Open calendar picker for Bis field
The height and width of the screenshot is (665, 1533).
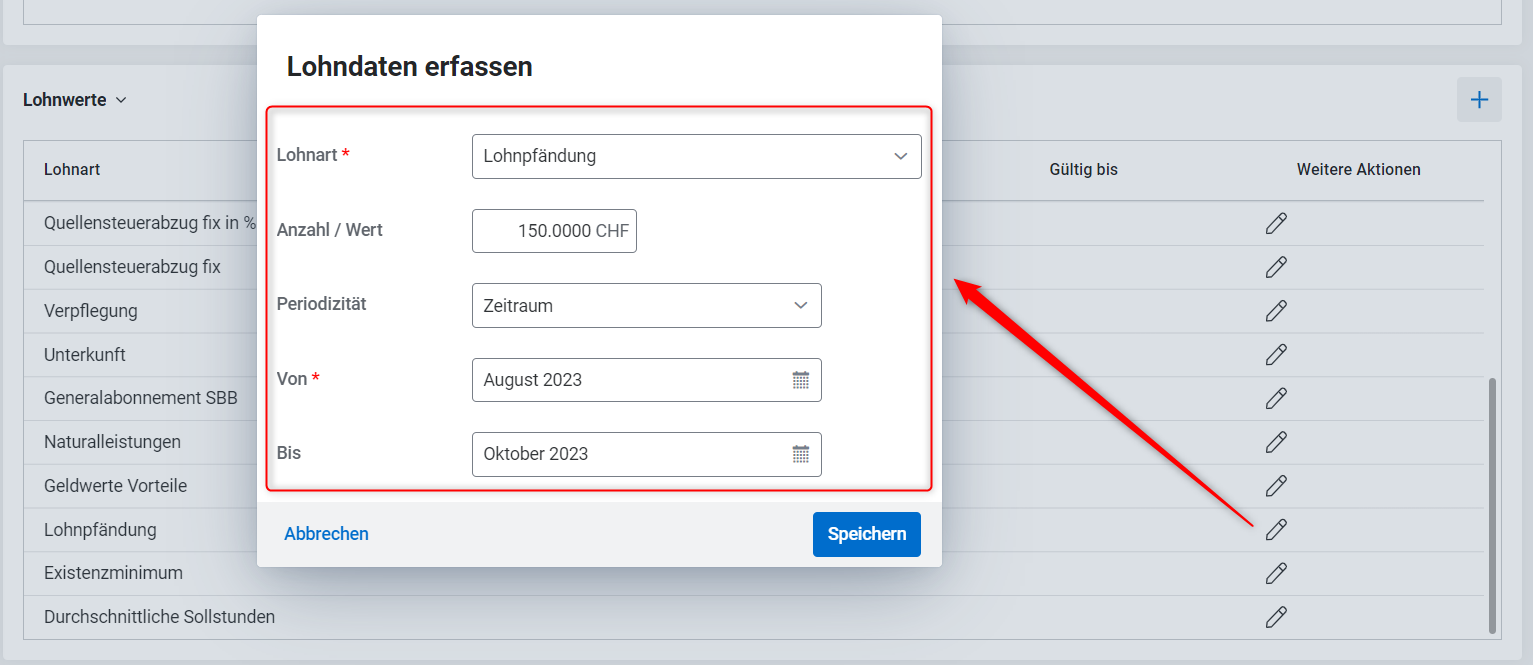800,454
